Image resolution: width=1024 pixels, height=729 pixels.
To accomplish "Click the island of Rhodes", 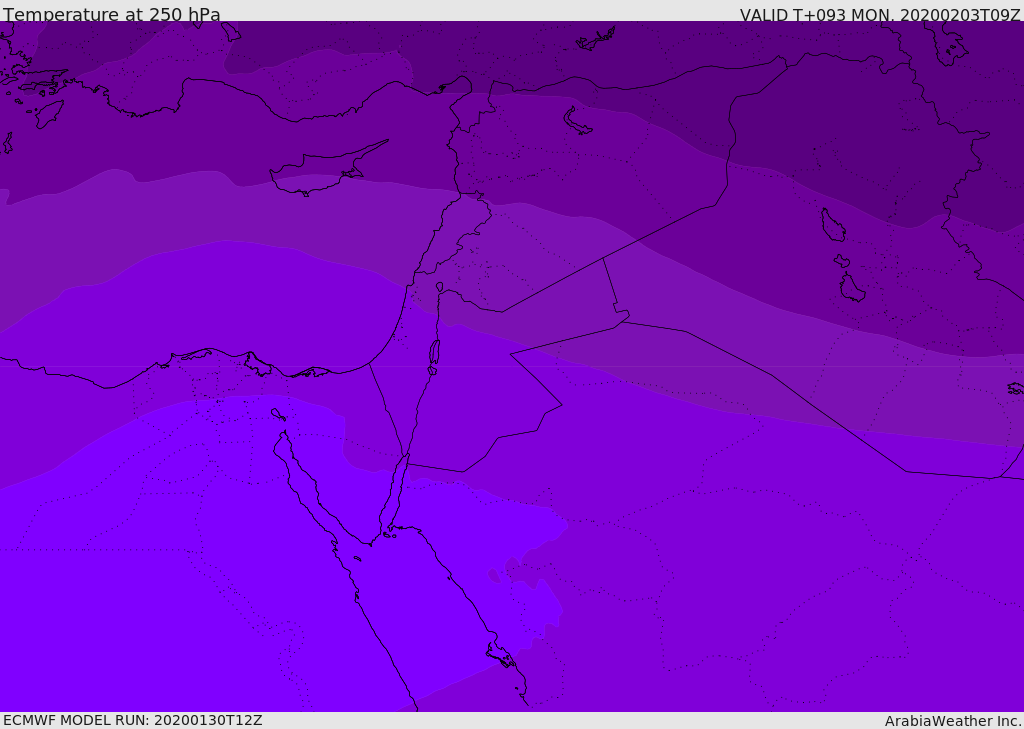I will 48,113.
